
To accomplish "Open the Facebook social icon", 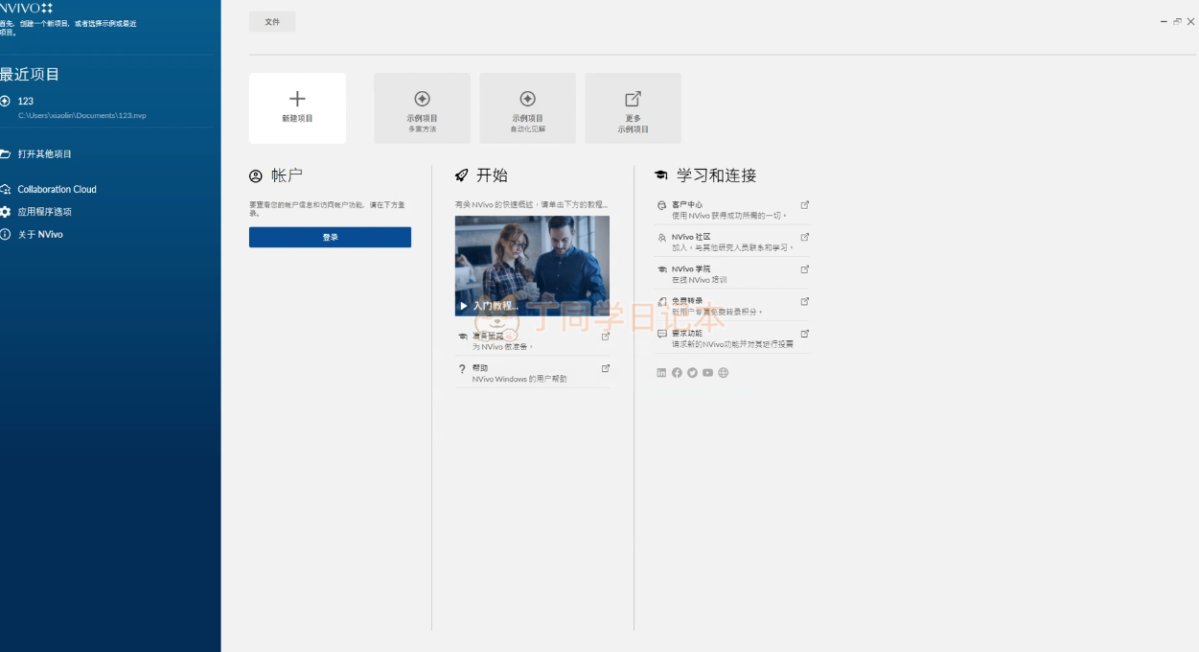I will pos(677,373).
